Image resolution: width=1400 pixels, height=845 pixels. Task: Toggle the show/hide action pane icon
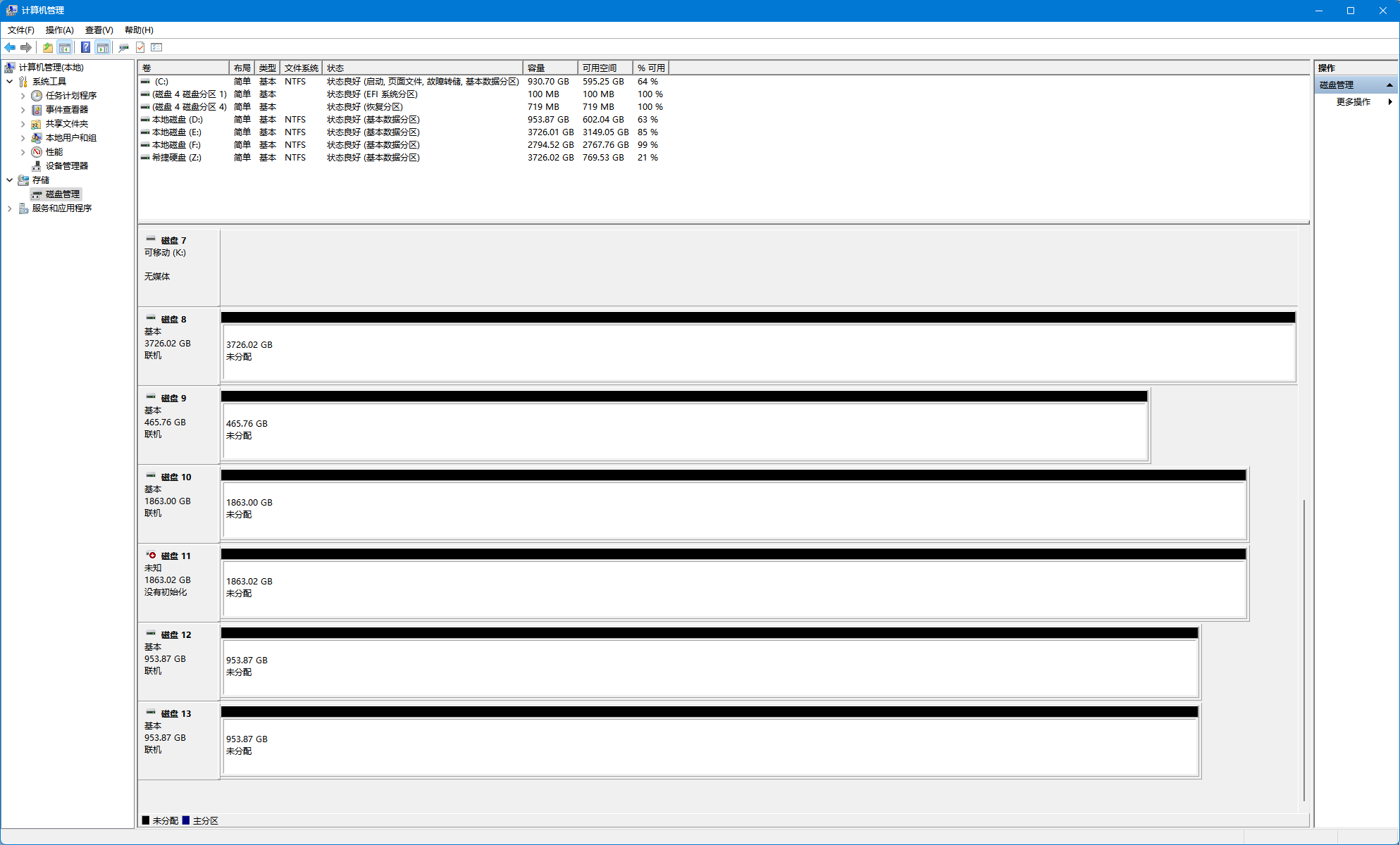(103, 47)
